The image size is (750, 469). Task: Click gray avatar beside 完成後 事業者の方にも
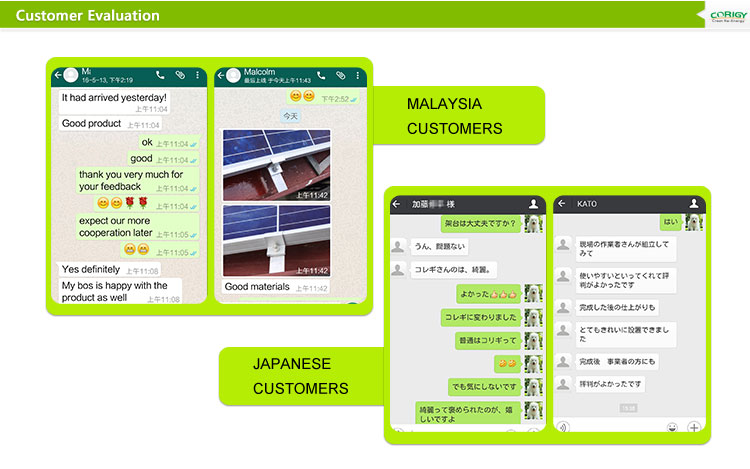tap(563, 361)
